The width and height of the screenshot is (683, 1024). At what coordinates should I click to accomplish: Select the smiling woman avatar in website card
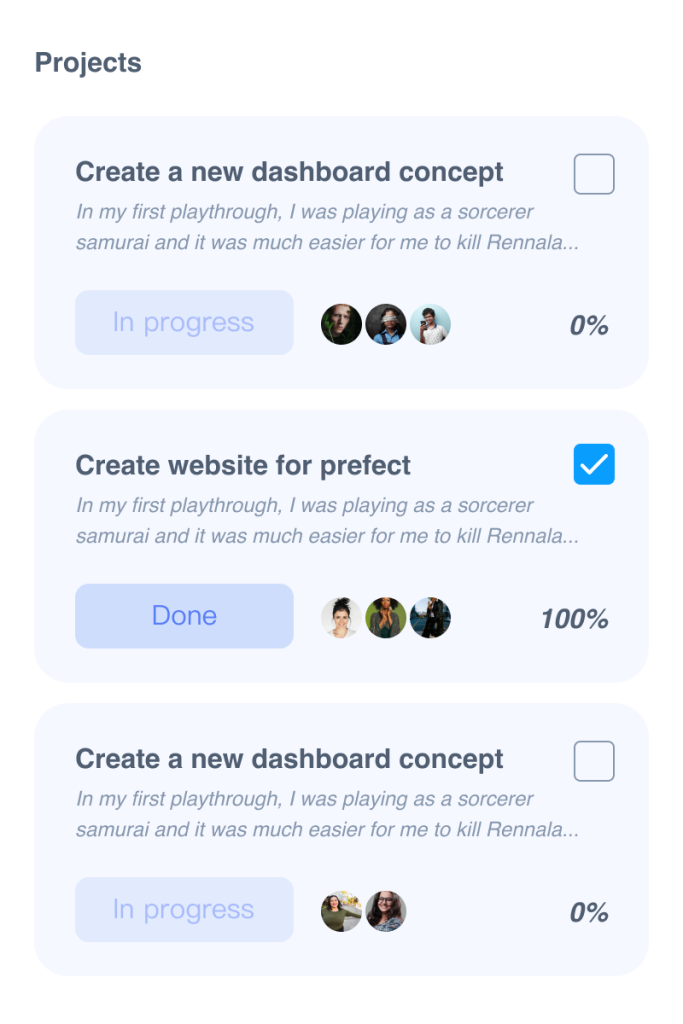[341, 617]
